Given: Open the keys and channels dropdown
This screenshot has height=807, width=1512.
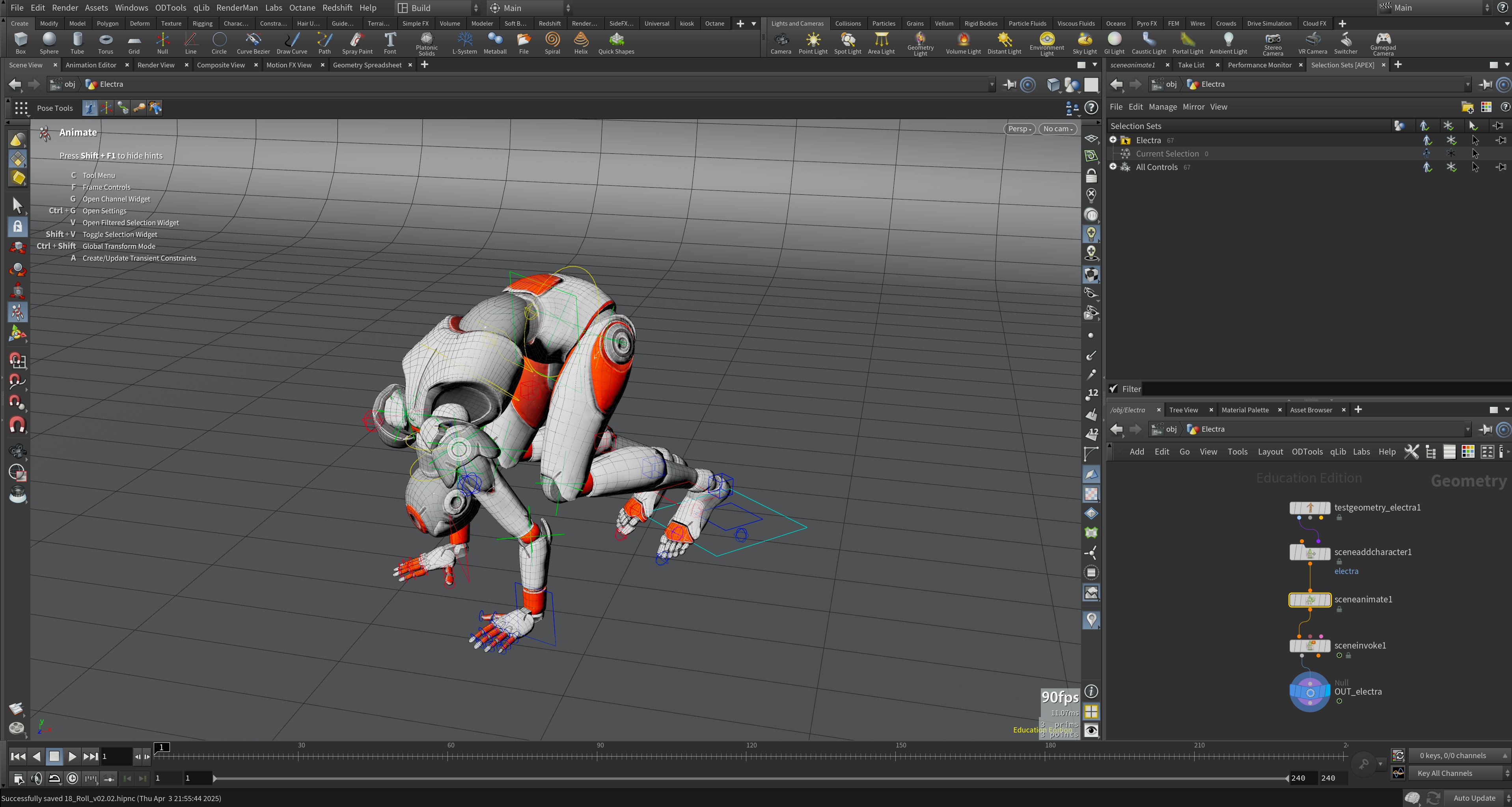Looking at the screenshot, I should pyautogui.click(x=1459, y=756).
